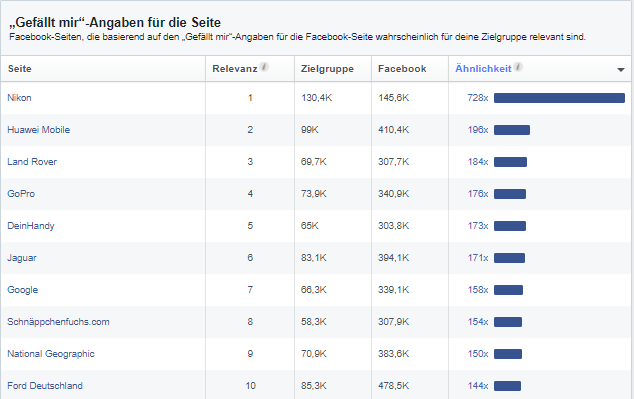Screen dimensions: 634x399
Task: Open the Ford Deutschland page link
Action: [x=45, y=386]
